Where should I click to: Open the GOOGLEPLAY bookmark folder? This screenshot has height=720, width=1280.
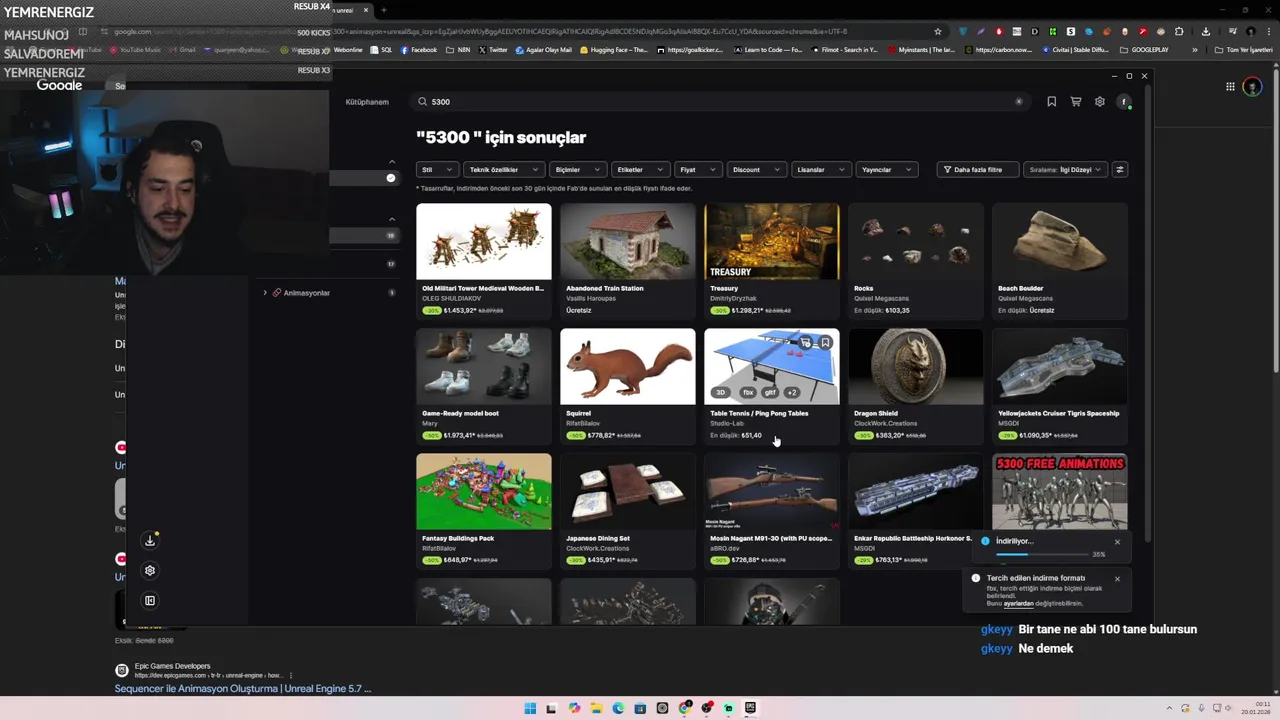[1144, 49]
